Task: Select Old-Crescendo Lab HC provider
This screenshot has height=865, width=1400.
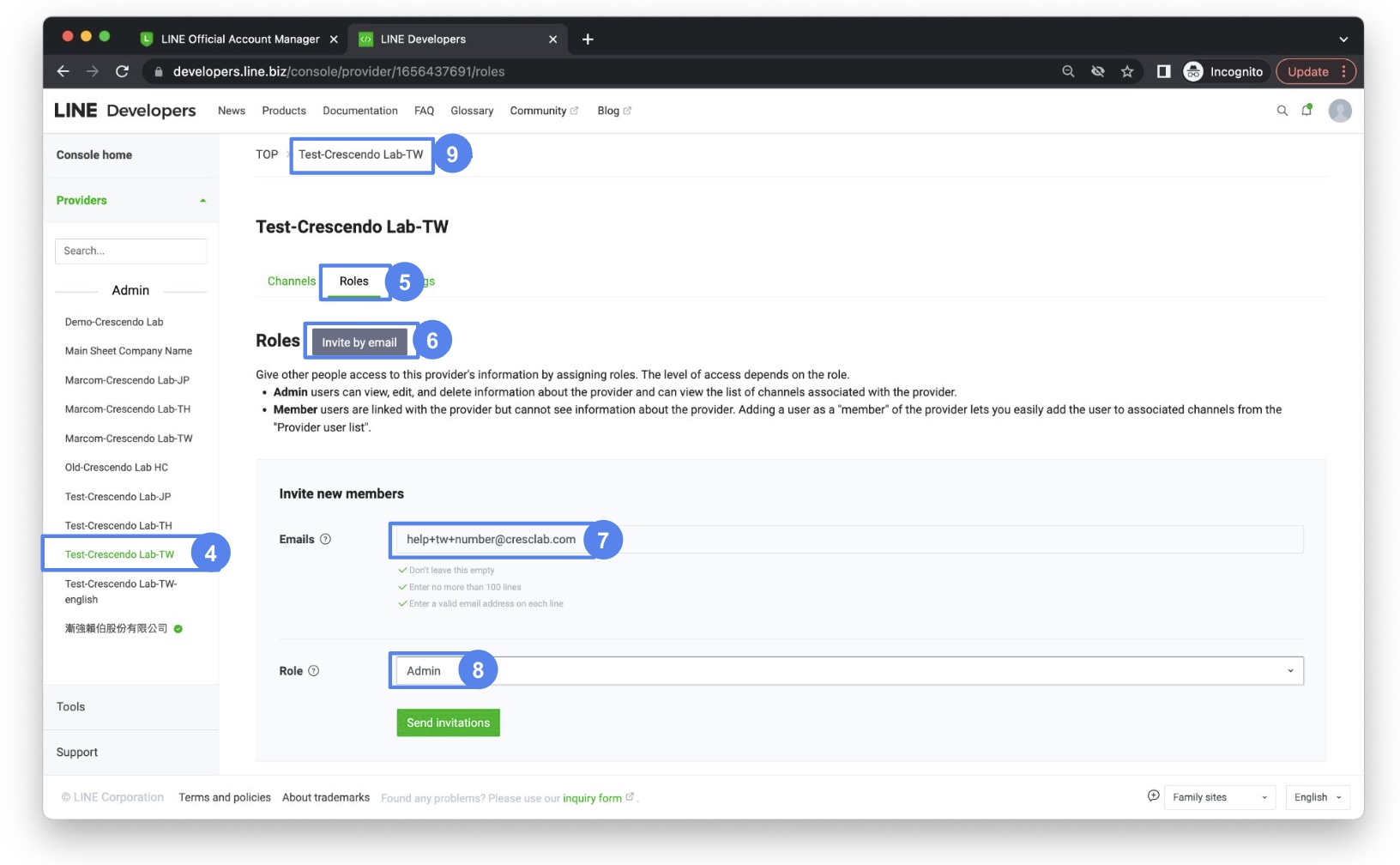Action: 117,468
